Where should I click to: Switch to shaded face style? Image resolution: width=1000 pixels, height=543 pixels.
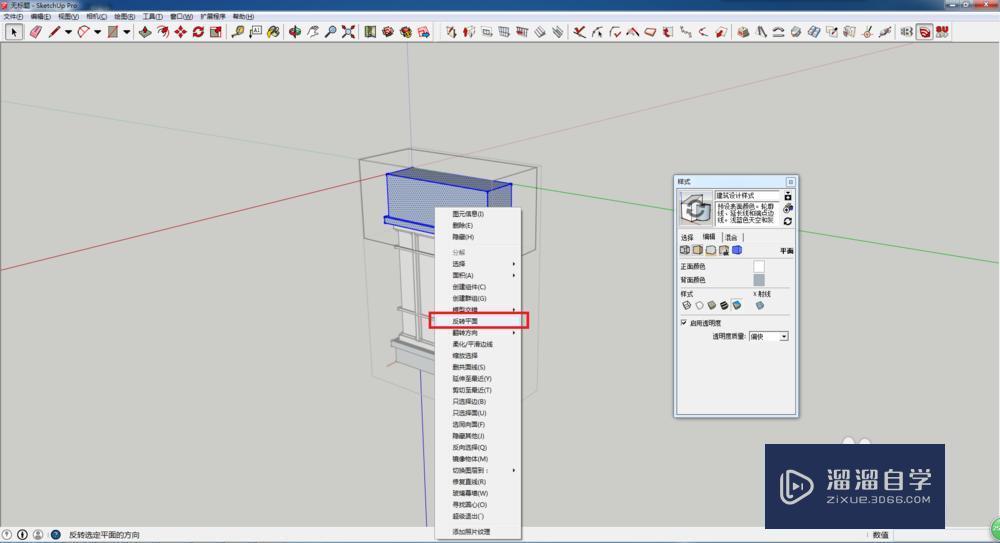click(x=712, y=305)
